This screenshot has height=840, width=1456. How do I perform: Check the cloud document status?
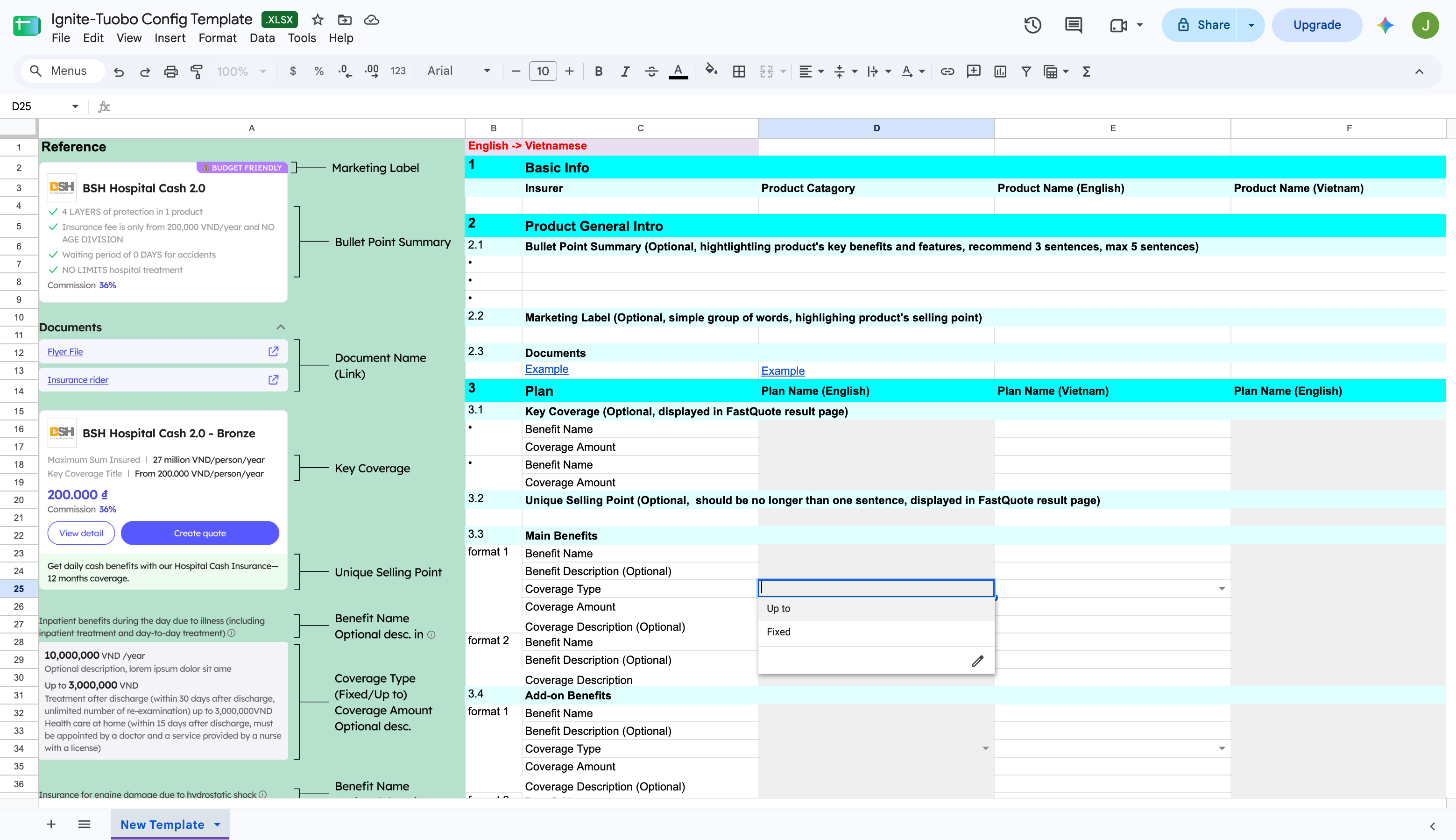pyautogui.click(x=371, y=20)
